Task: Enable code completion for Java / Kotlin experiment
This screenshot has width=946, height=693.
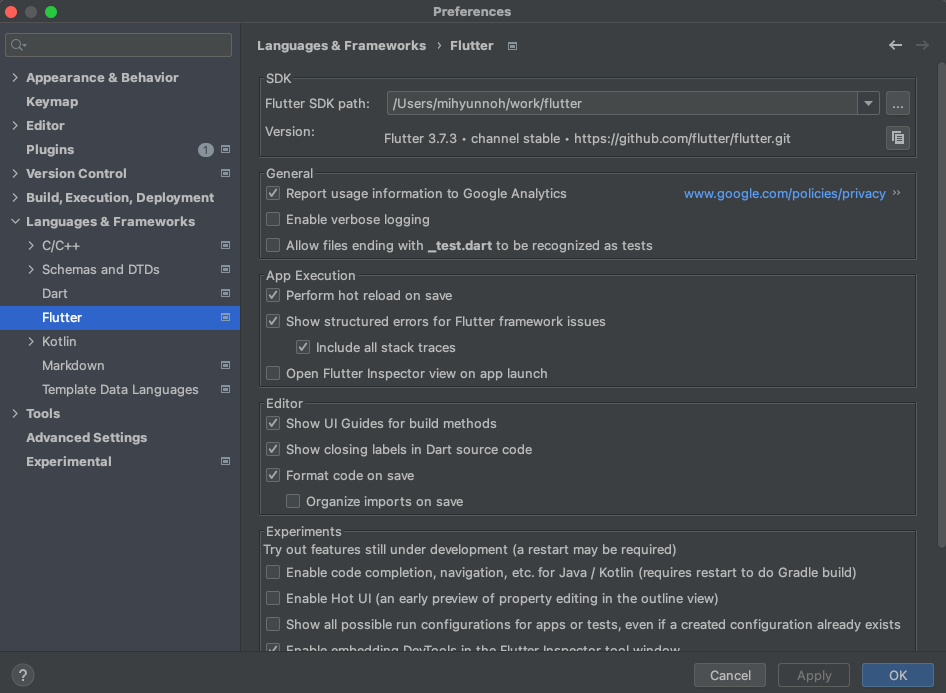Action: pos(273,572)
